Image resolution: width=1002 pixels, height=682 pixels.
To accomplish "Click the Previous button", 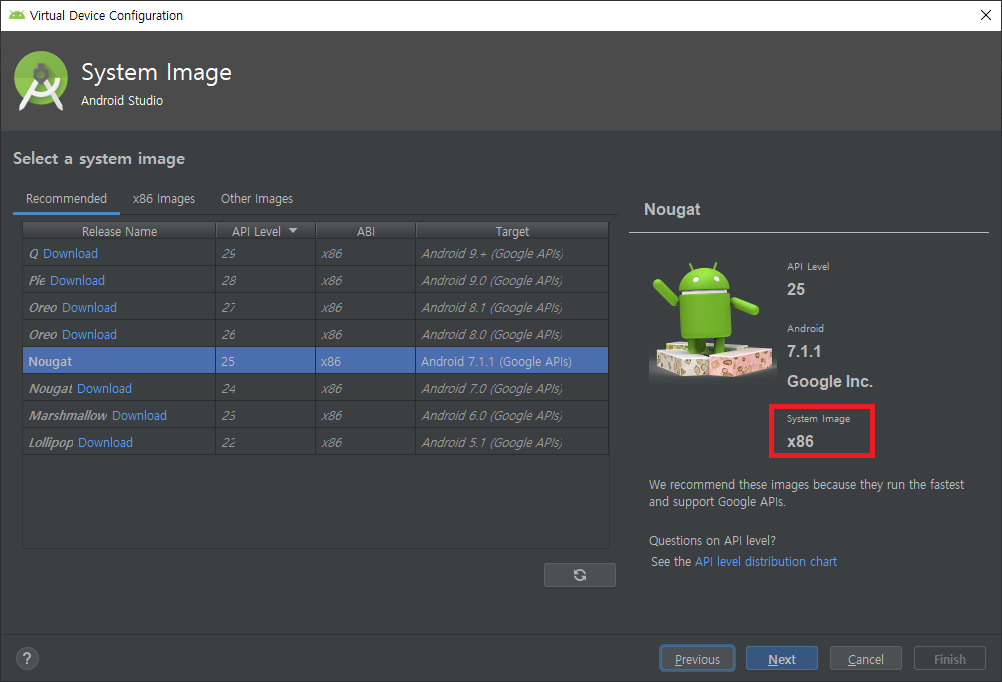I will click(x=697, y=658).
